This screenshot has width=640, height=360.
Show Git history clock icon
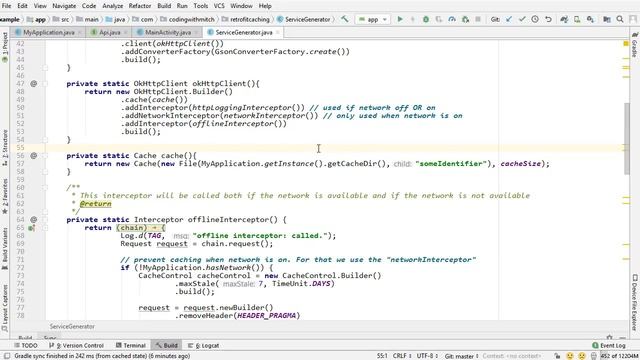click(x=535, y=19)
